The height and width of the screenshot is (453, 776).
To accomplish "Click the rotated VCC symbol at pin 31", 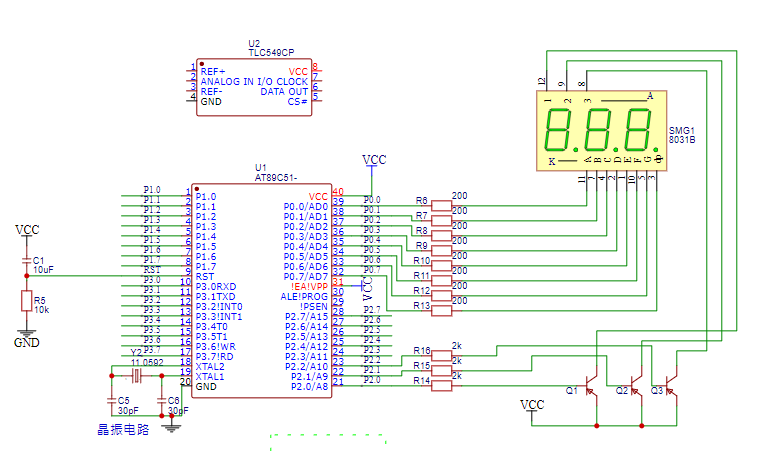I will (x=365, y=288).
